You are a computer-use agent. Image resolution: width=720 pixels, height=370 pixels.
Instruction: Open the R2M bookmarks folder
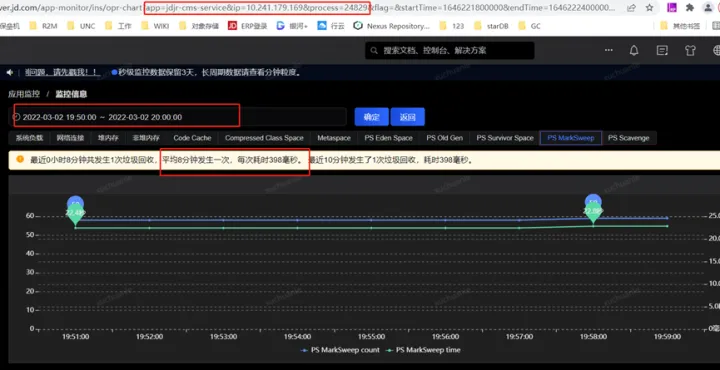(44, 26)
